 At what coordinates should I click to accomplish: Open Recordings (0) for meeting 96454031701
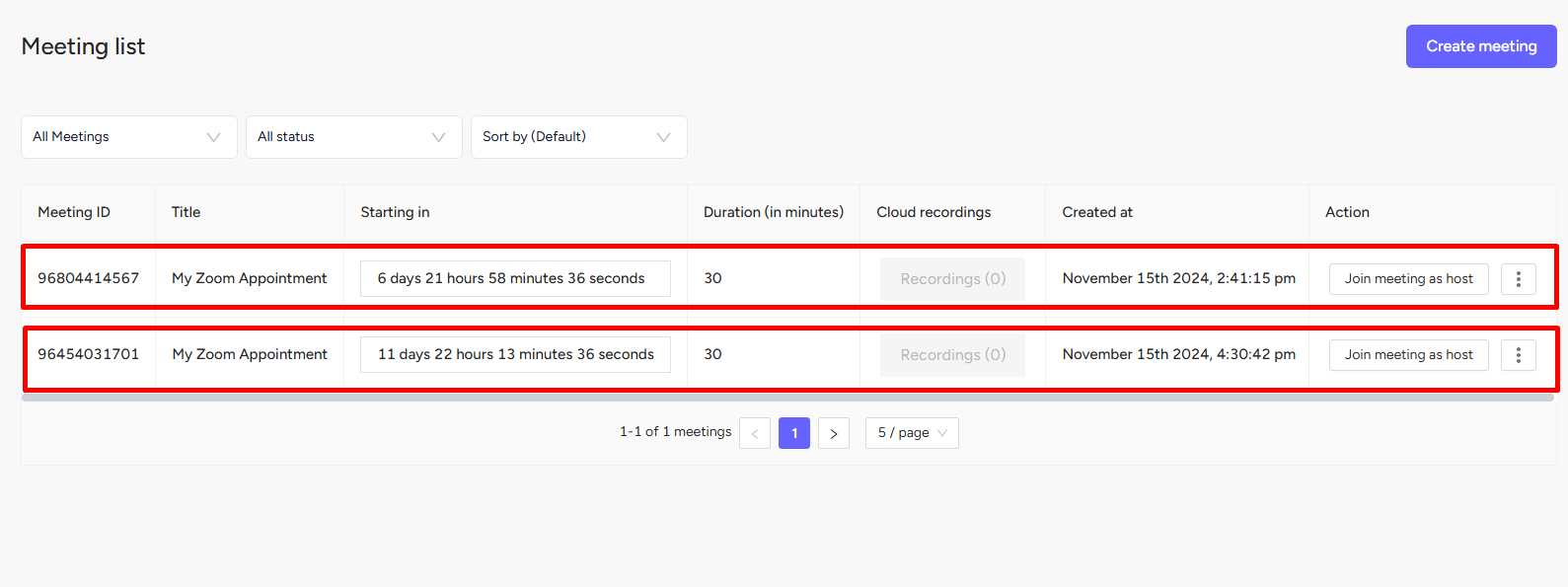tap(952, 355)
